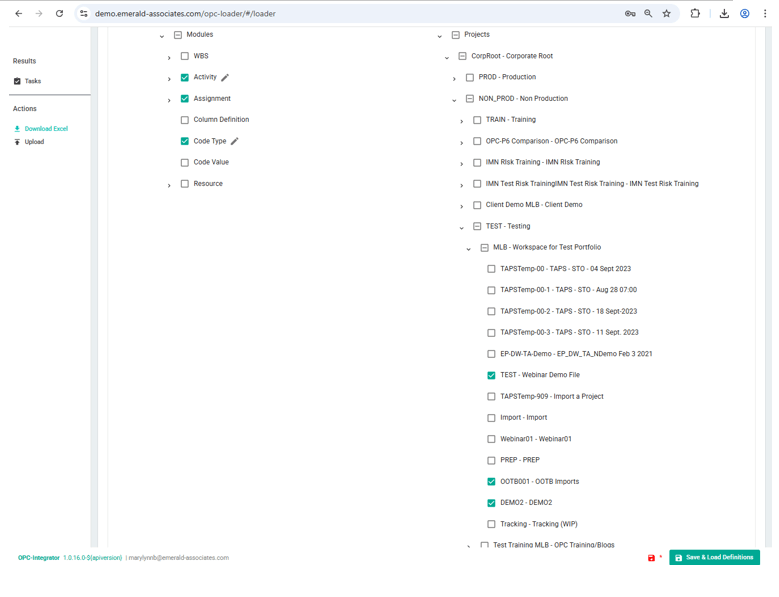The image size is (779, 597).
Task: Check Webinar01 - Webinar01 project checkbox
Action: click(x=491, y=439)
